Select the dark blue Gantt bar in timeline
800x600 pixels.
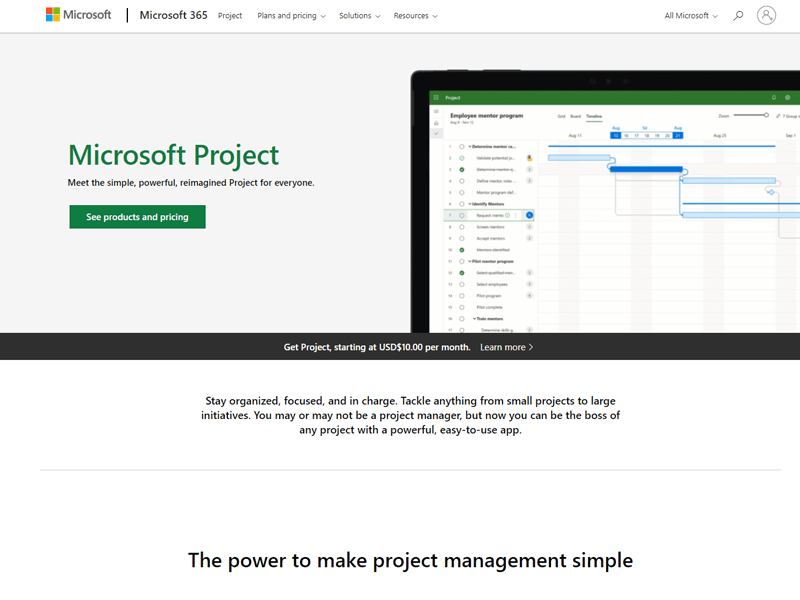(x=646, y=169)
